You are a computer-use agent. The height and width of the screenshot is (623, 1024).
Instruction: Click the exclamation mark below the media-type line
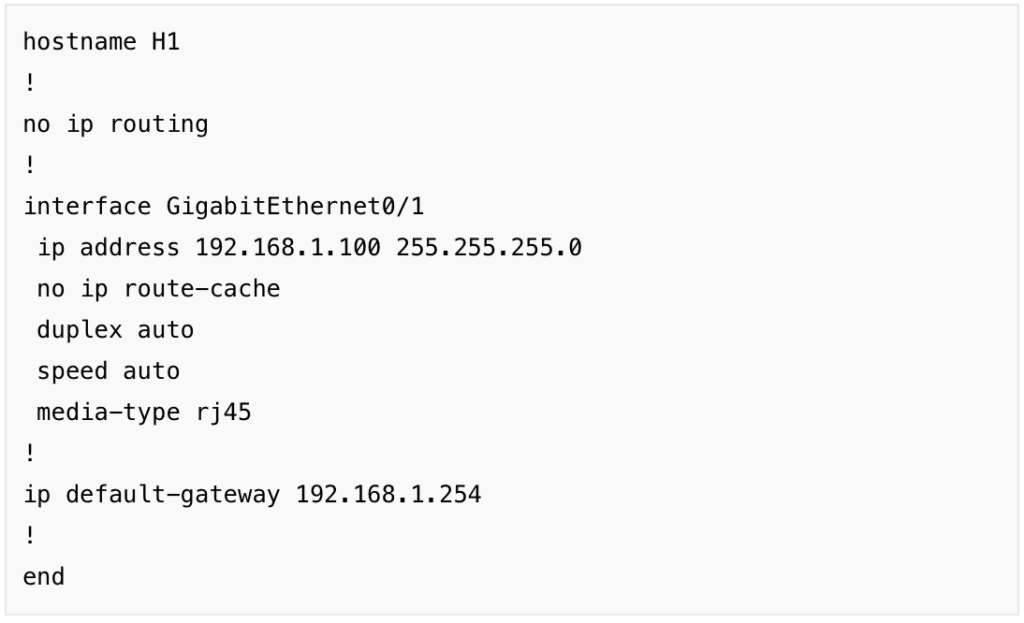30,453
